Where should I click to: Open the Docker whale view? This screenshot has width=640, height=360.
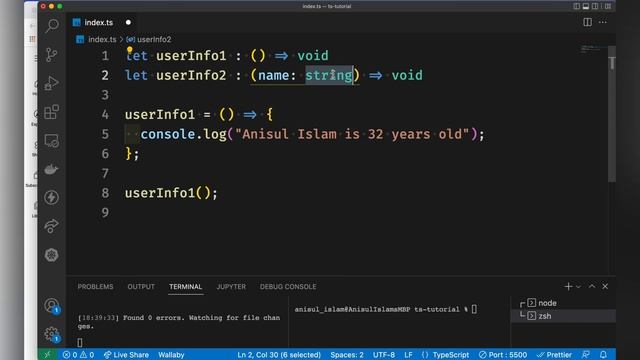click(52, 169)
